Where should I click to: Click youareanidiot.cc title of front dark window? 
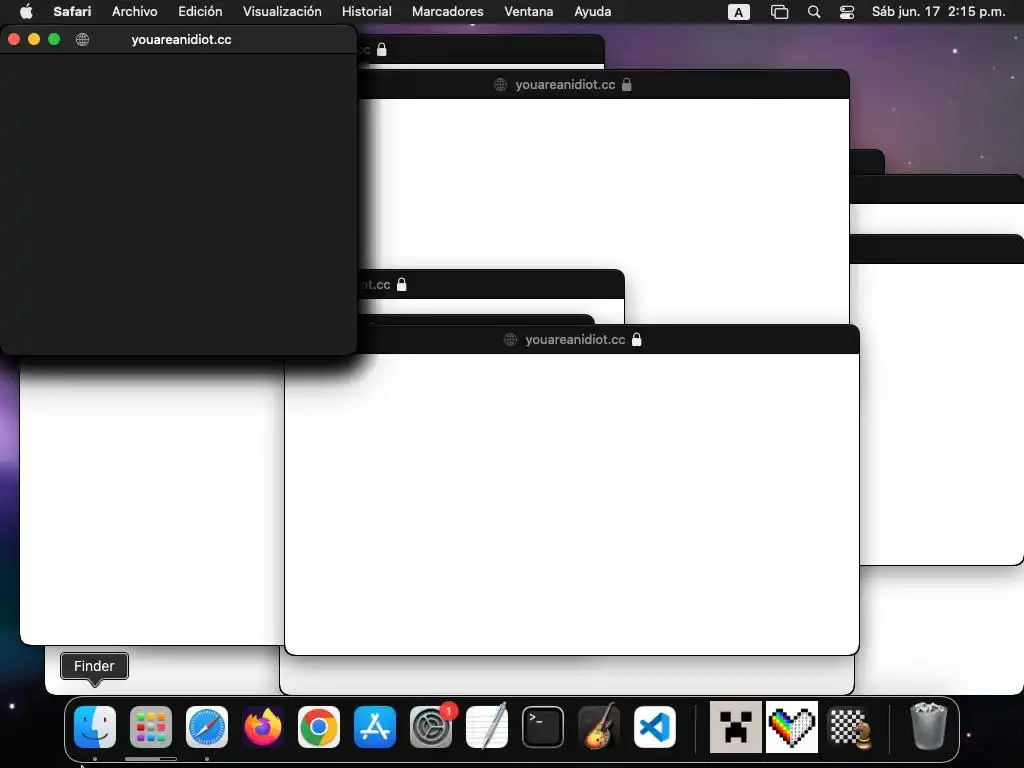point(181,39)
